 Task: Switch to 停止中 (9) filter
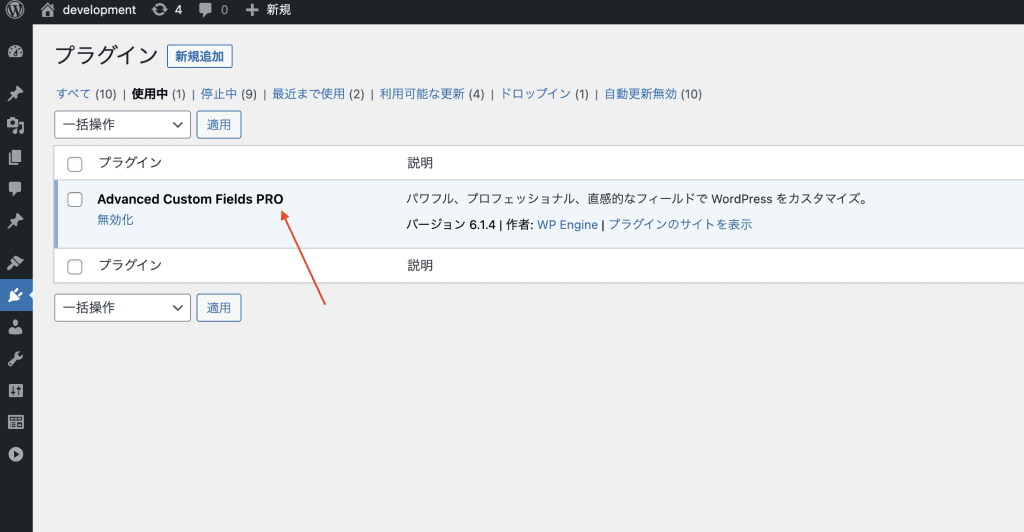[229, 94]
